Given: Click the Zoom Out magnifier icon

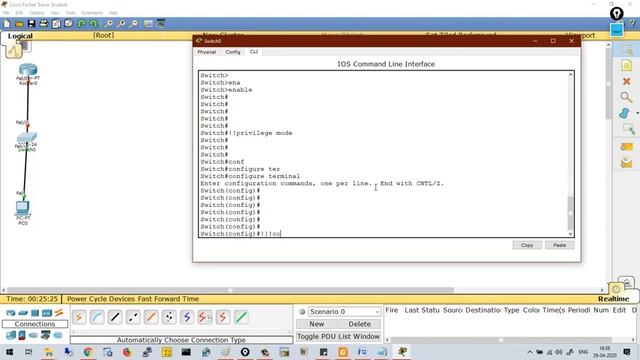Looking at the screenshot, I should click(x=133, y=24).
